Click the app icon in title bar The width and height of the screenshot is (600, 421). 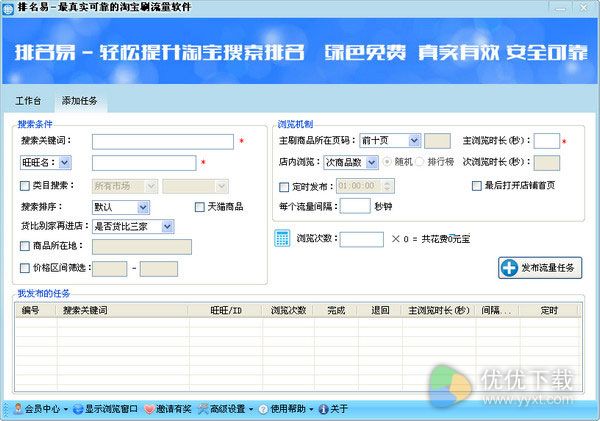coord(8,9)
